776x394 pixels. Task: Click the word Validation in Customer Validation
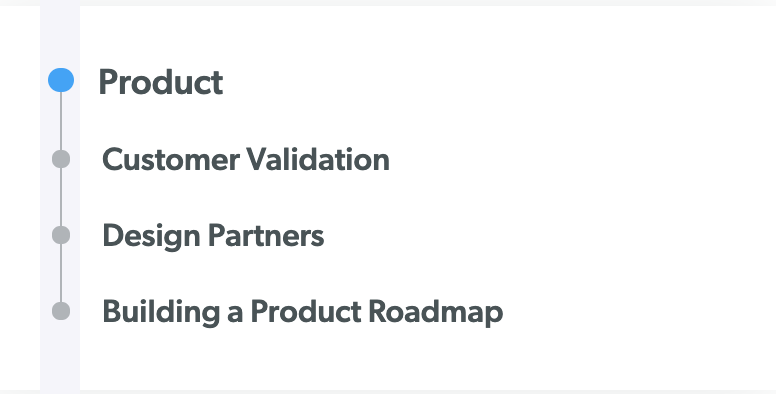tap(318, 159)
